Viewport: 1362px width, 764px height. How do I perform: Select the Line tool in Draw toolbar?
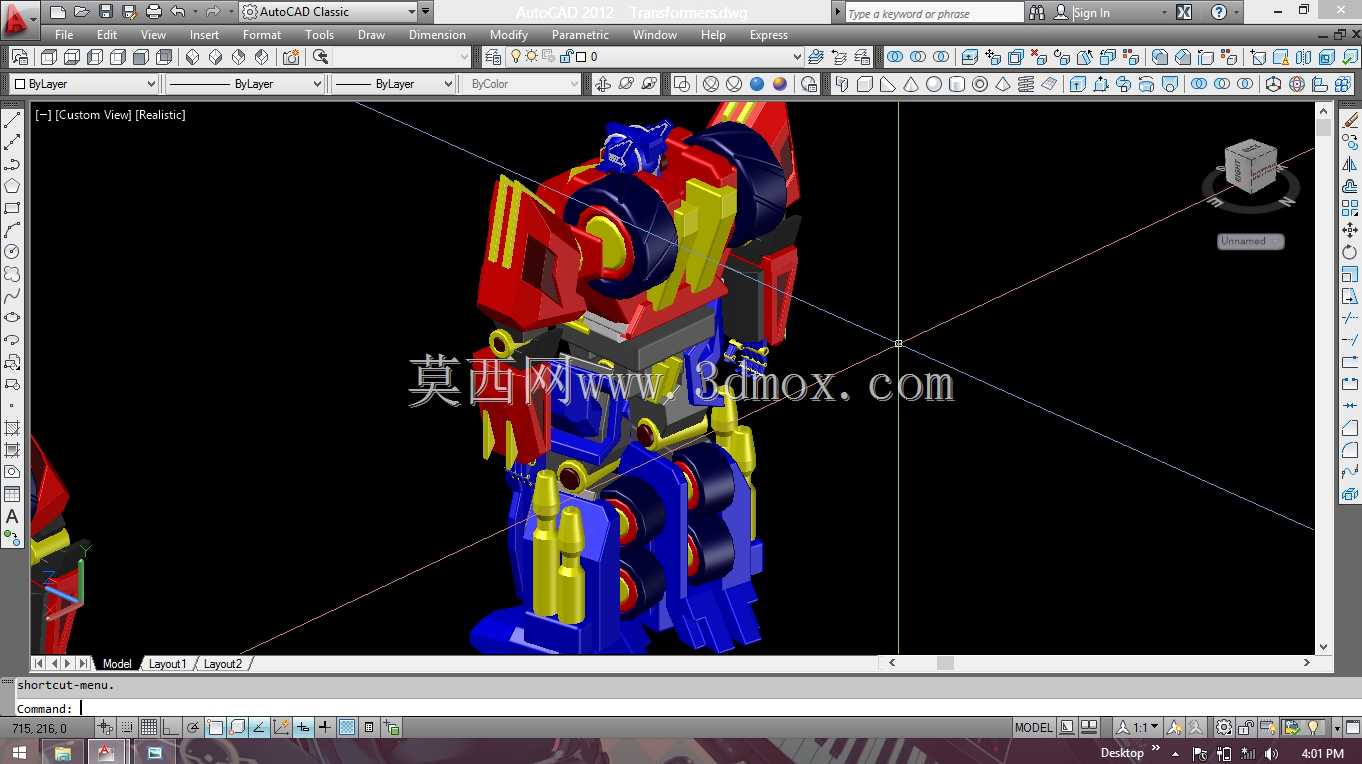coord(12,120)
